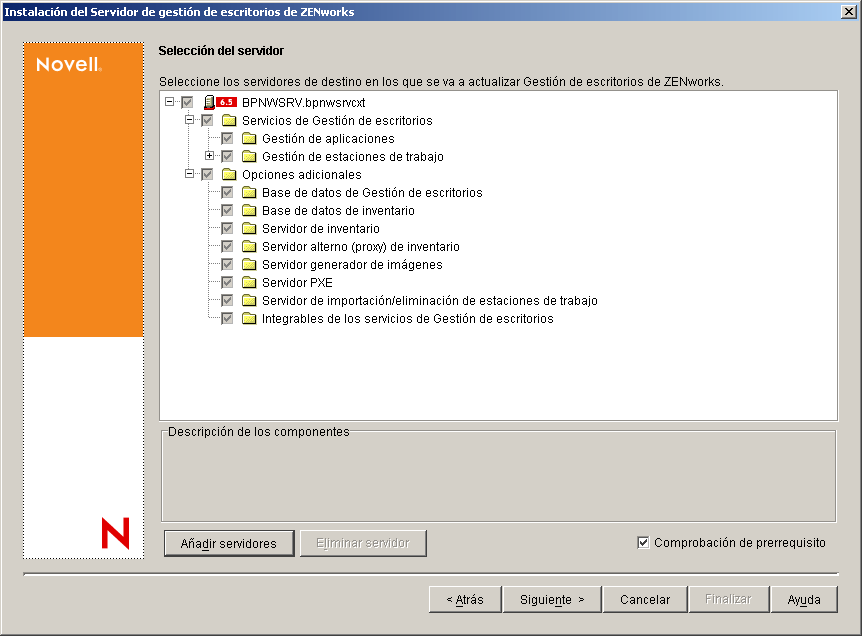Image resolution: width=862 pixels, height=636 pixels.
Task: Click the Añadir servidores button
Action: [x=228, y=542]
